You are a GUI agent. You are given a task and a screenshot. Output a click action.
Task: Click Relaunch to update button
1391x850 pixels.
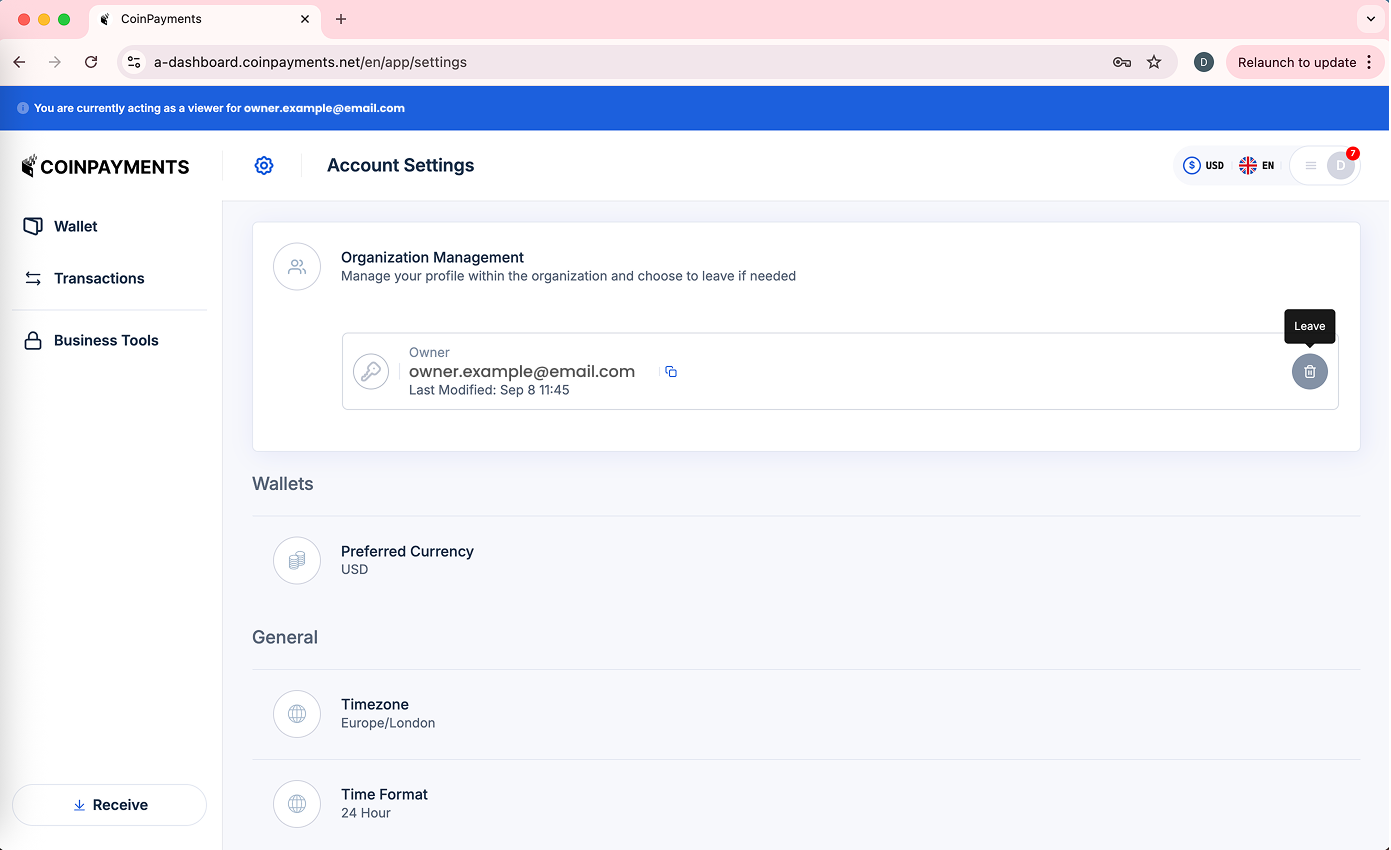1296,62
